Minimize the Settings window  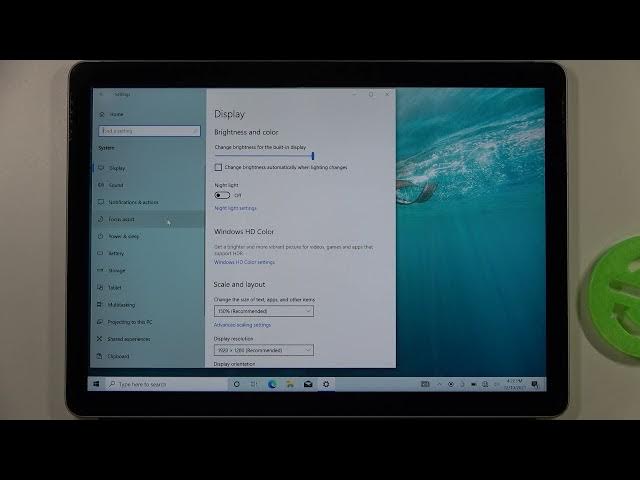(354, 94)
